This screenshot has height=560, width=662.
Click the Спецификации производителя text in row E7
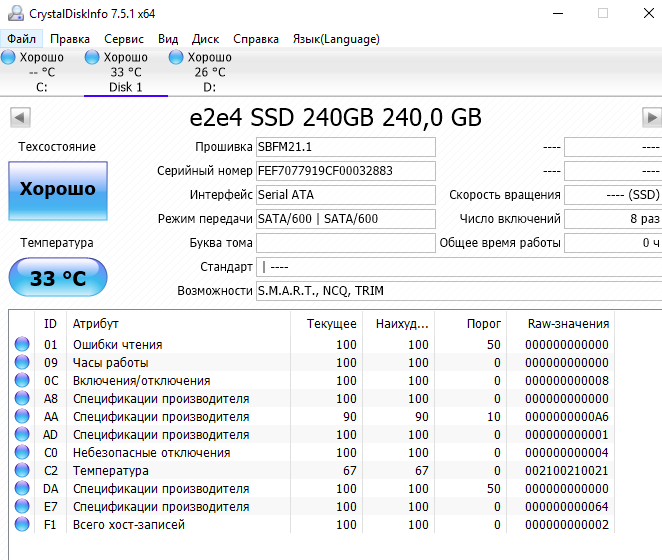click(x=161, y=506)
